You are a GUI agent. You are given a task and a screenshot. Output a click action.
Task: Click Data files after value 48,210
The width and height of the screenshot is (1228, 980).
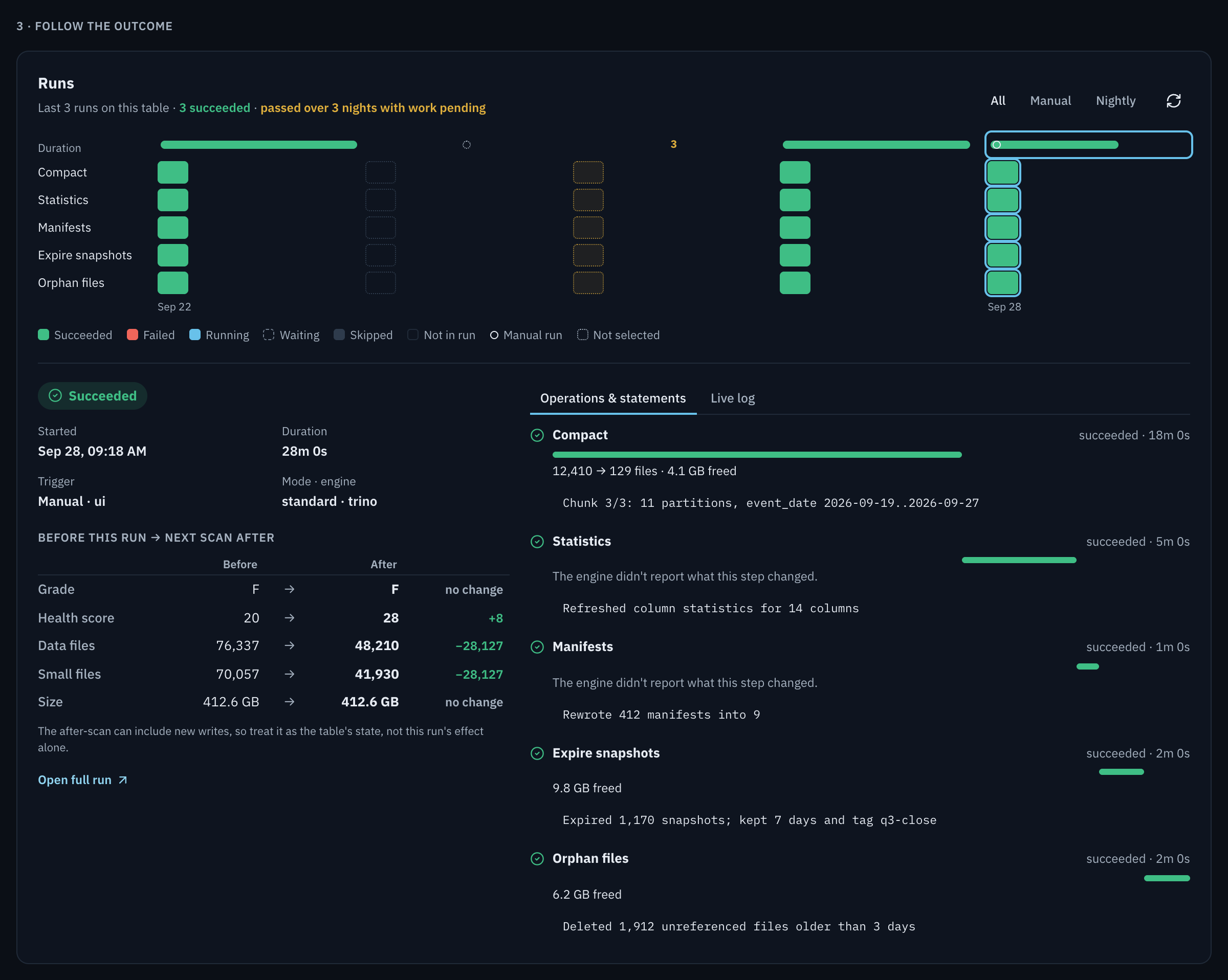(x=377, y=645)
